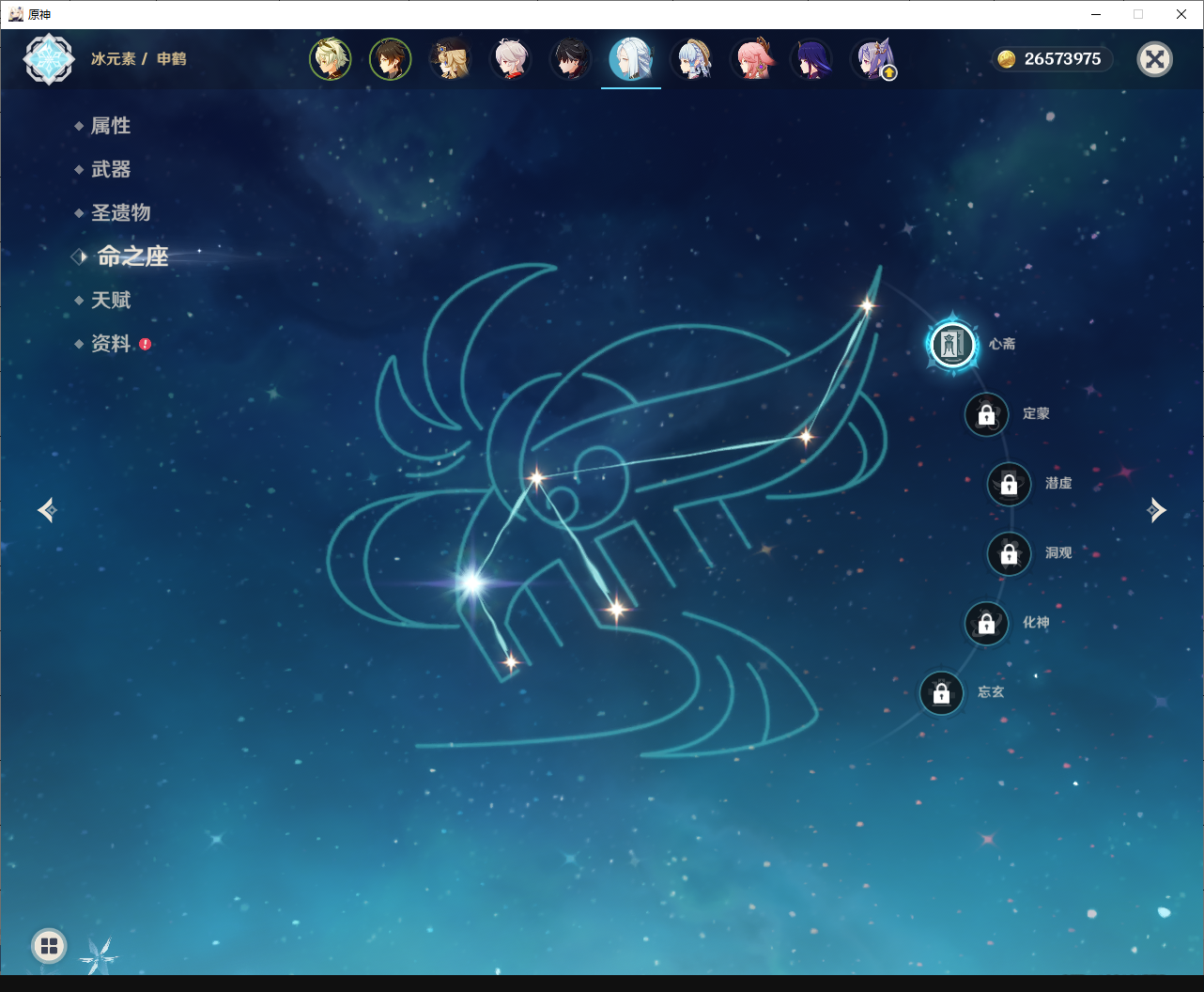Select the locked 潜虚 constellation node
The image size is (1204, 992).
pyautogui.click(x=1009, y=484)
